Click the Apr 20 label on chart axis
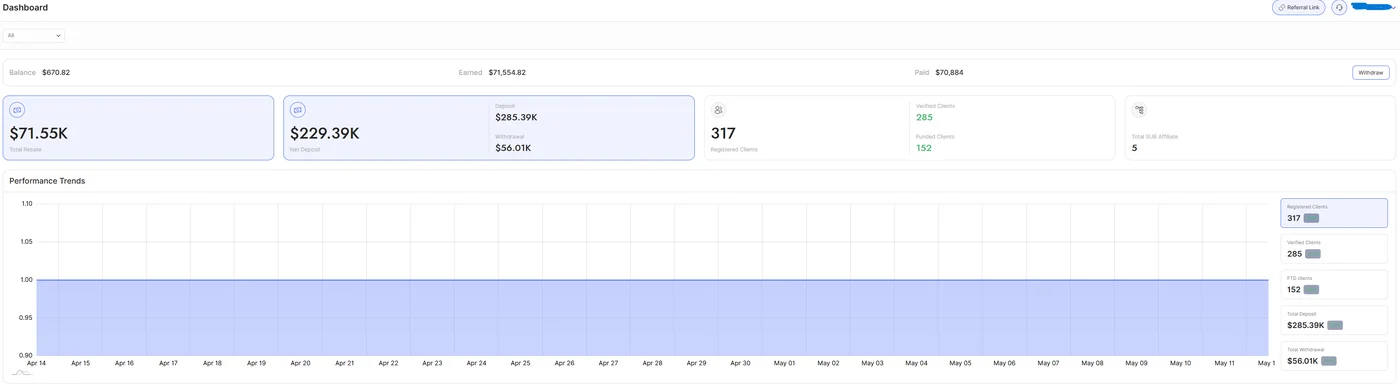Image resolution: width=1400 pixels, height=387 pixels. [x=300, y=363]
